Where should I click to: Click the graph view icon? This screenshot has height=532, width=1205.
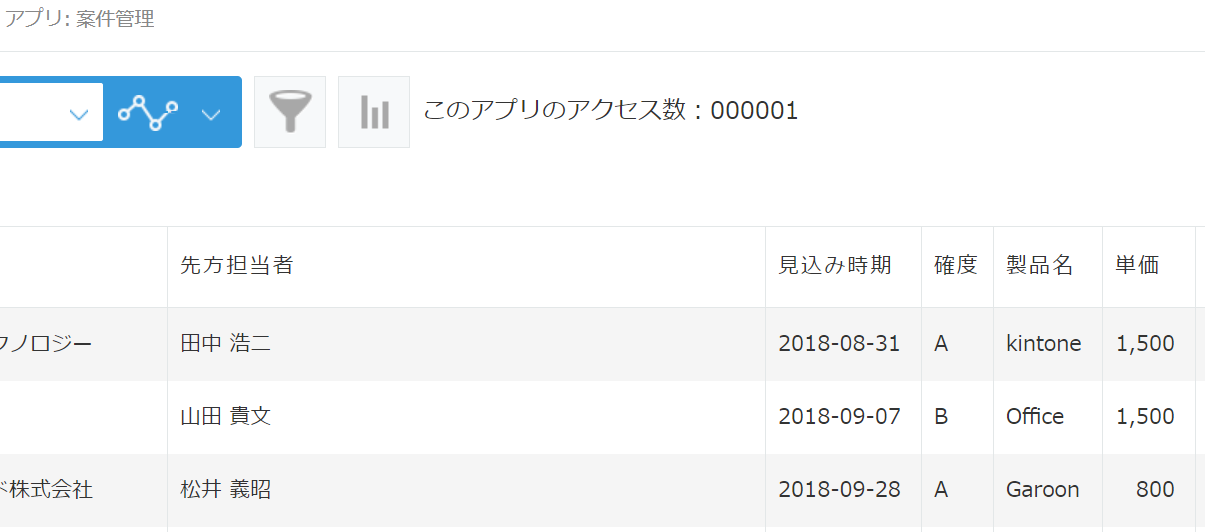(x=148, y=112)
